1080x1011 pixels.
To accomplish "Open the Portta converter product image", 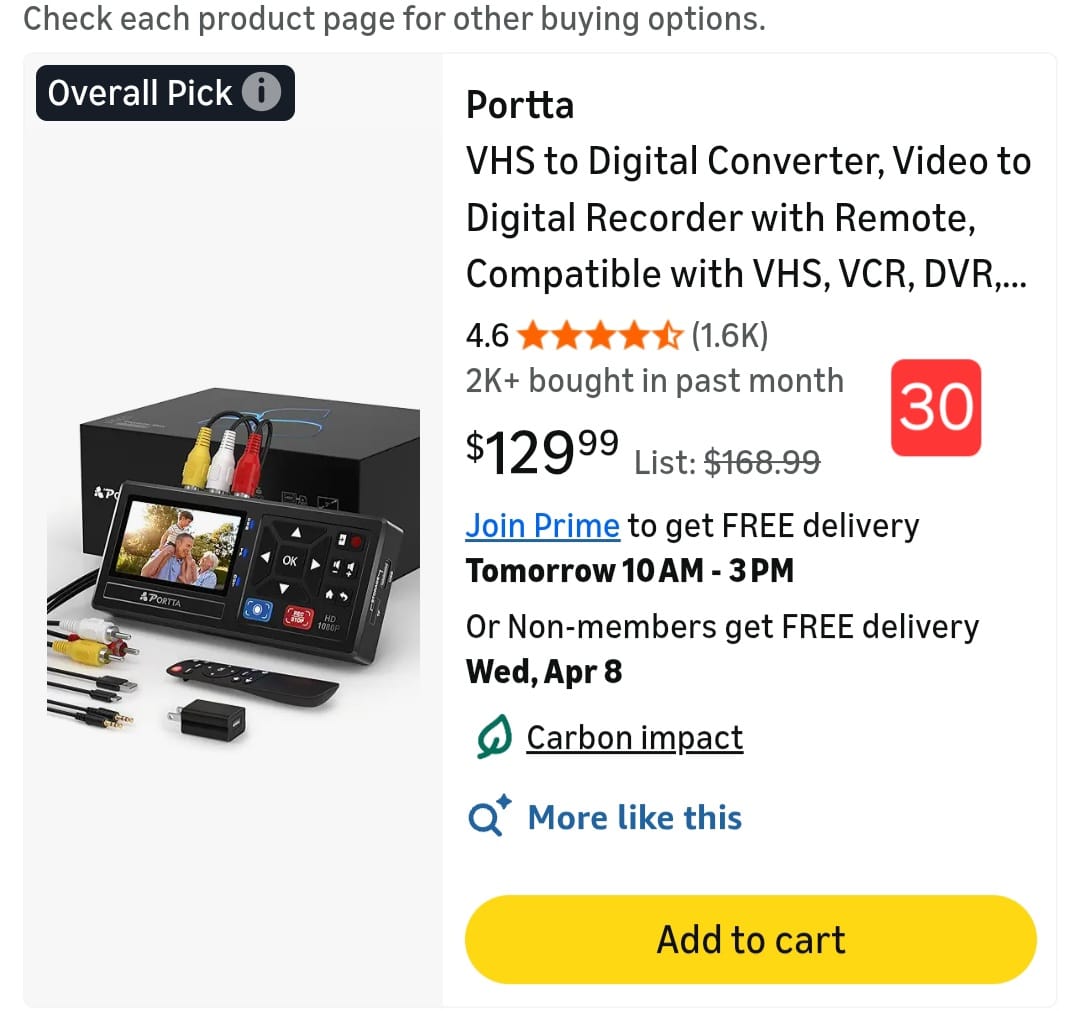I will pyautogui.click(x=233, y=566).
